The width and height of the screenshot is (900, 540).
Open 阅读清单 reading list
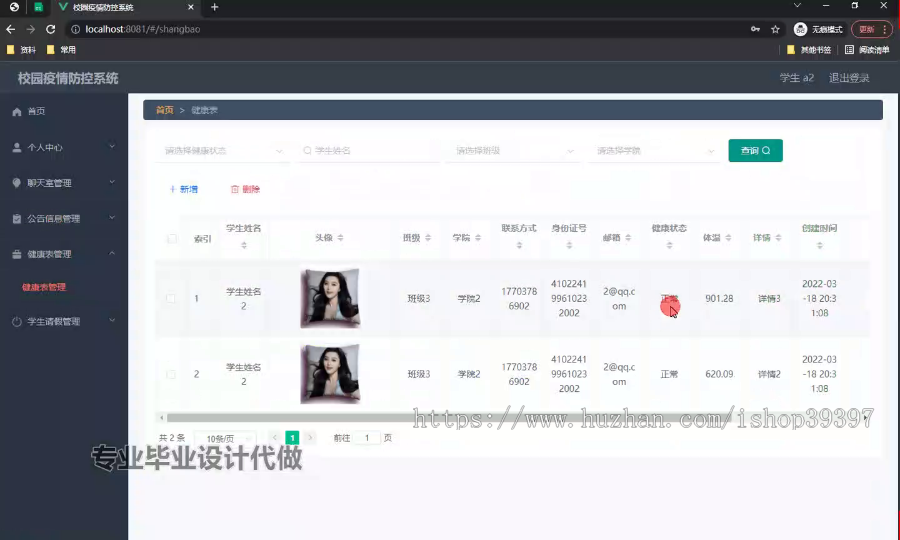(867, 50)
